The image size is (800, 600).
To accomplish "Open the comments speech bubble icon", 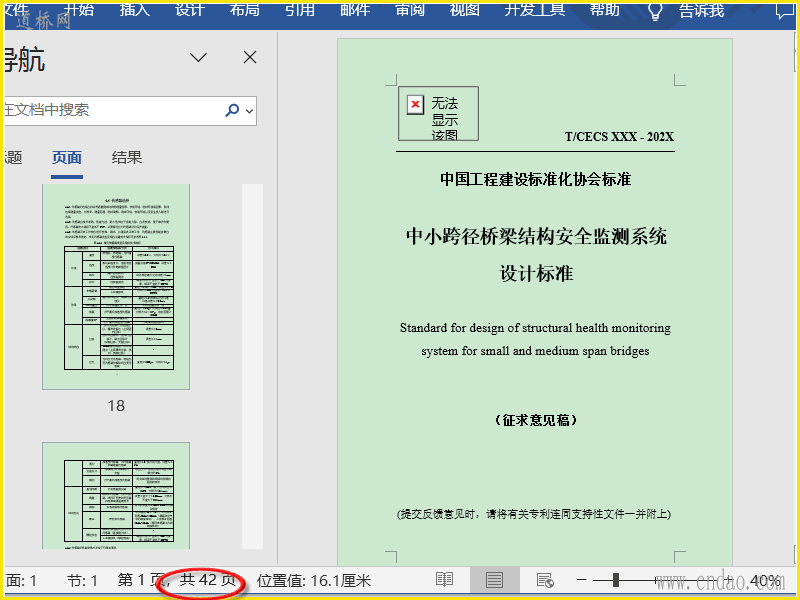I will (x=785, y=10).
